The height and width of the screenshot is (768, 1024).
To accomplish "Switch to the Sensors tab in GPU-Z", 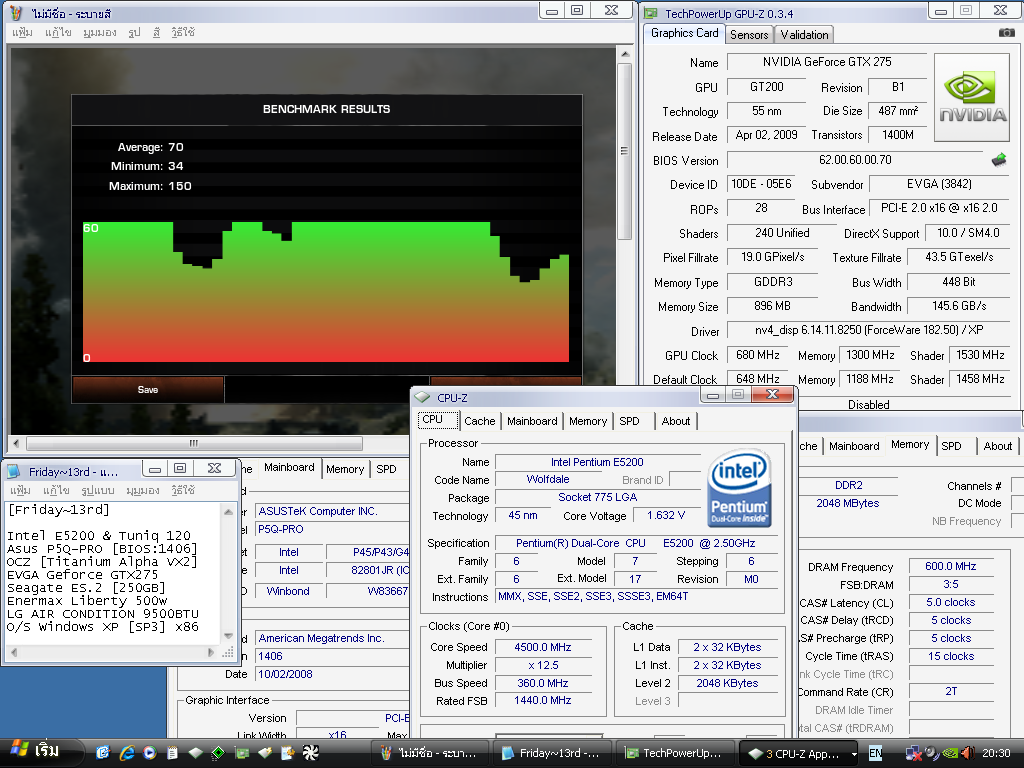I will tap(749, 35).
